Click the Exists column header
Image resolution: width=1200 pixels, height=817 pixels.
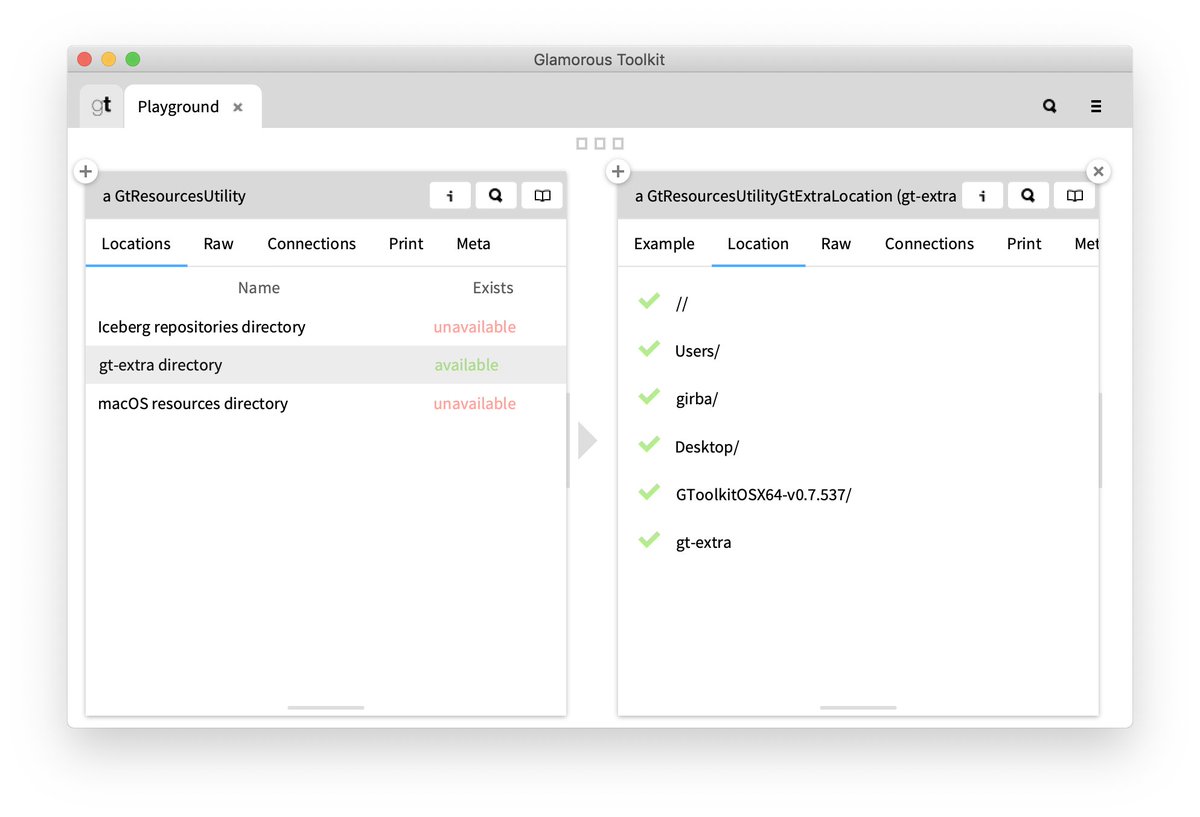493,288
